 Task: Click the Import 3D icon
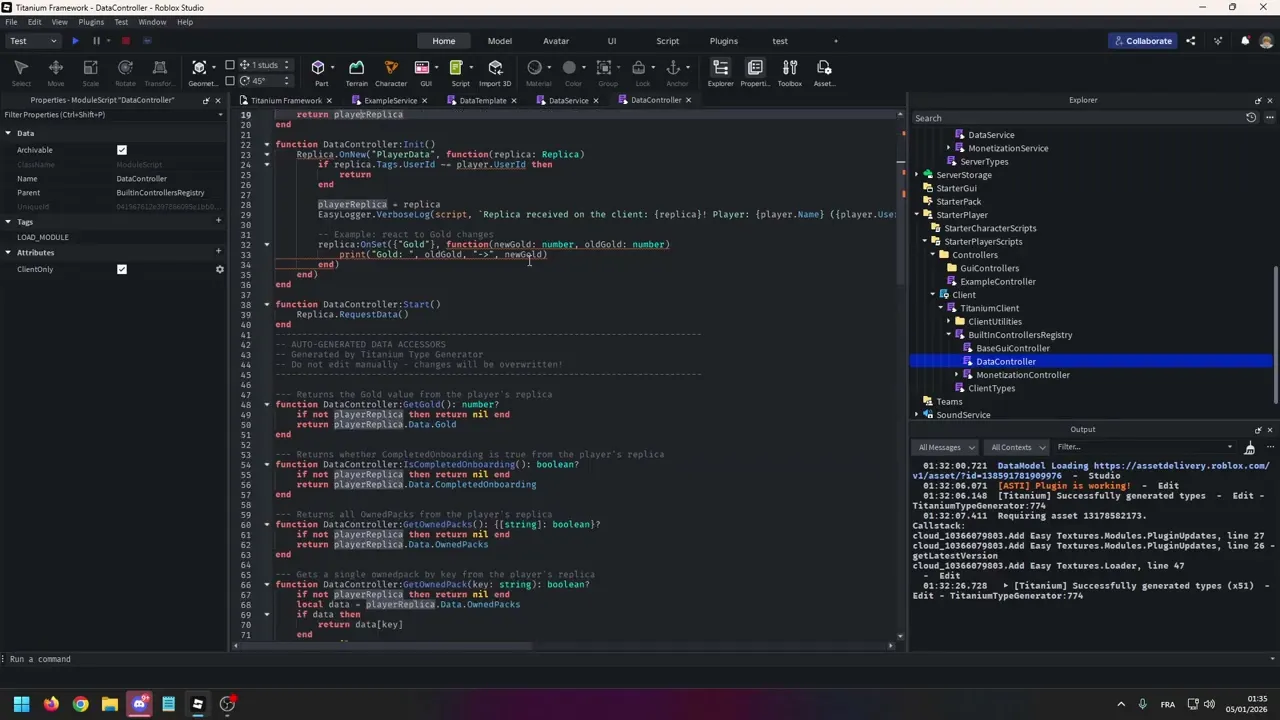pos(495,68)
